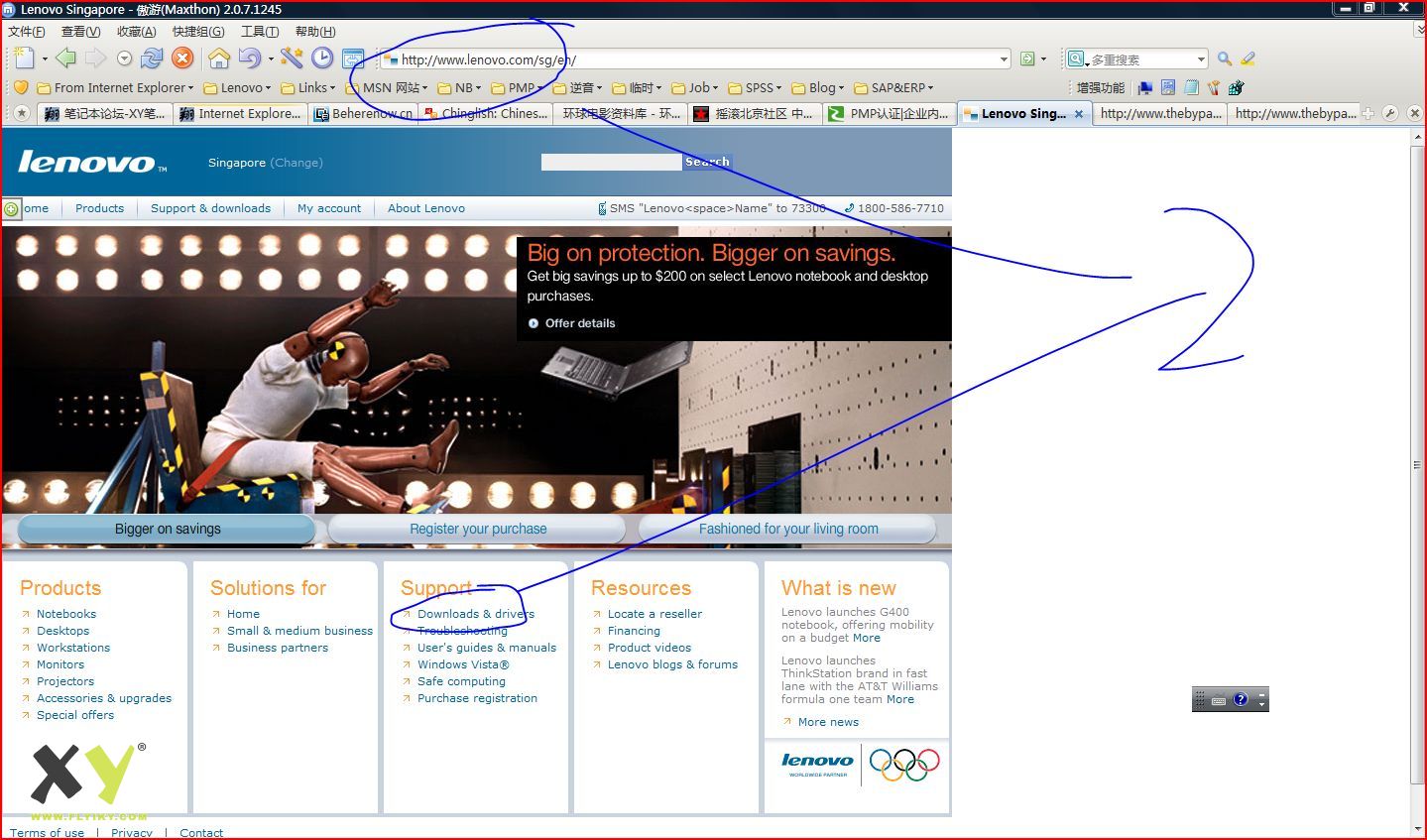Click the browser address bar URL field
This screenshot has width=1427, height=840.
point(694,60)
